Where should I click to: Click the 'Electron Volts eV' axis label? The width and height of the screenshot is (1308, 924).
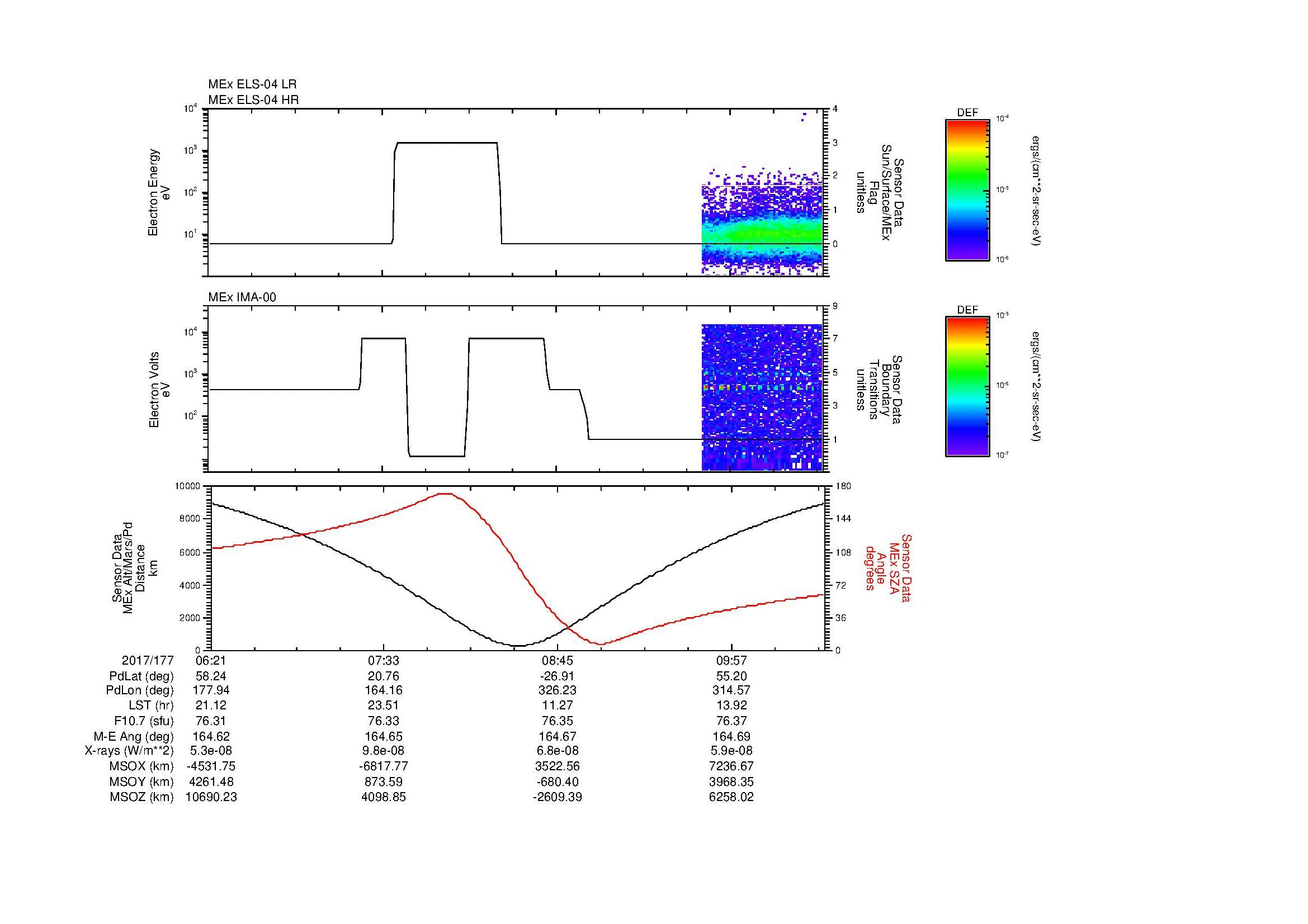coord(159,390)
